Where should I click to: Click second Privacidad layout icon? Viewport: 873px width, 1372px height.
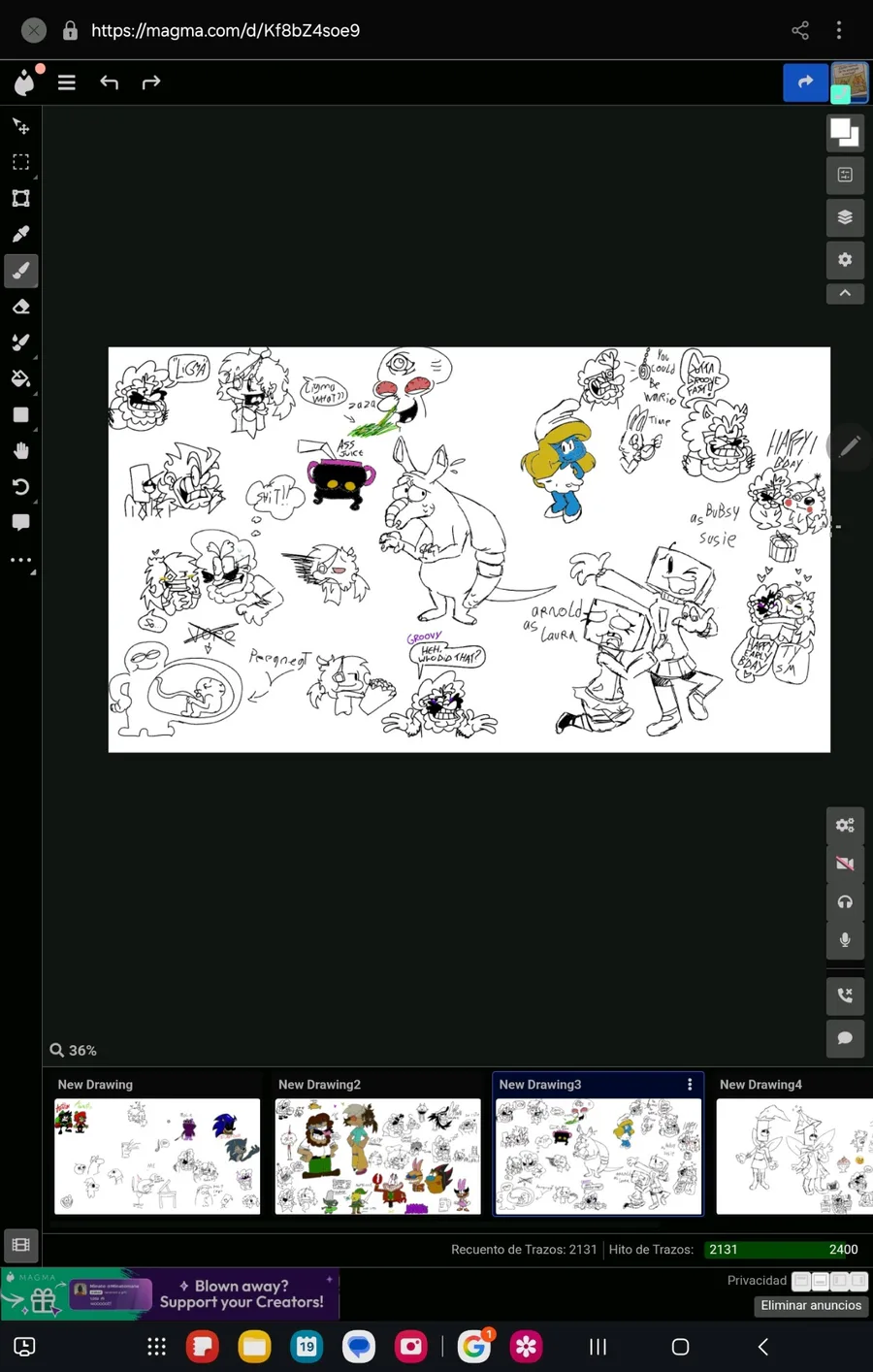[821, 1281]
